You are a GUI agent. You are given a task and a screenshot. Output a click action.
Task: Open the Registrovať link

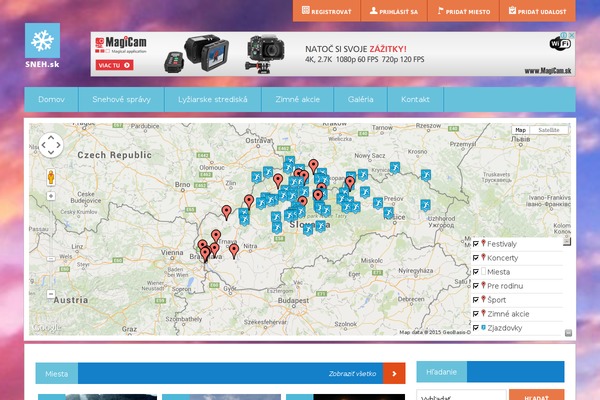pyautogui.click(x=326, y=11)
